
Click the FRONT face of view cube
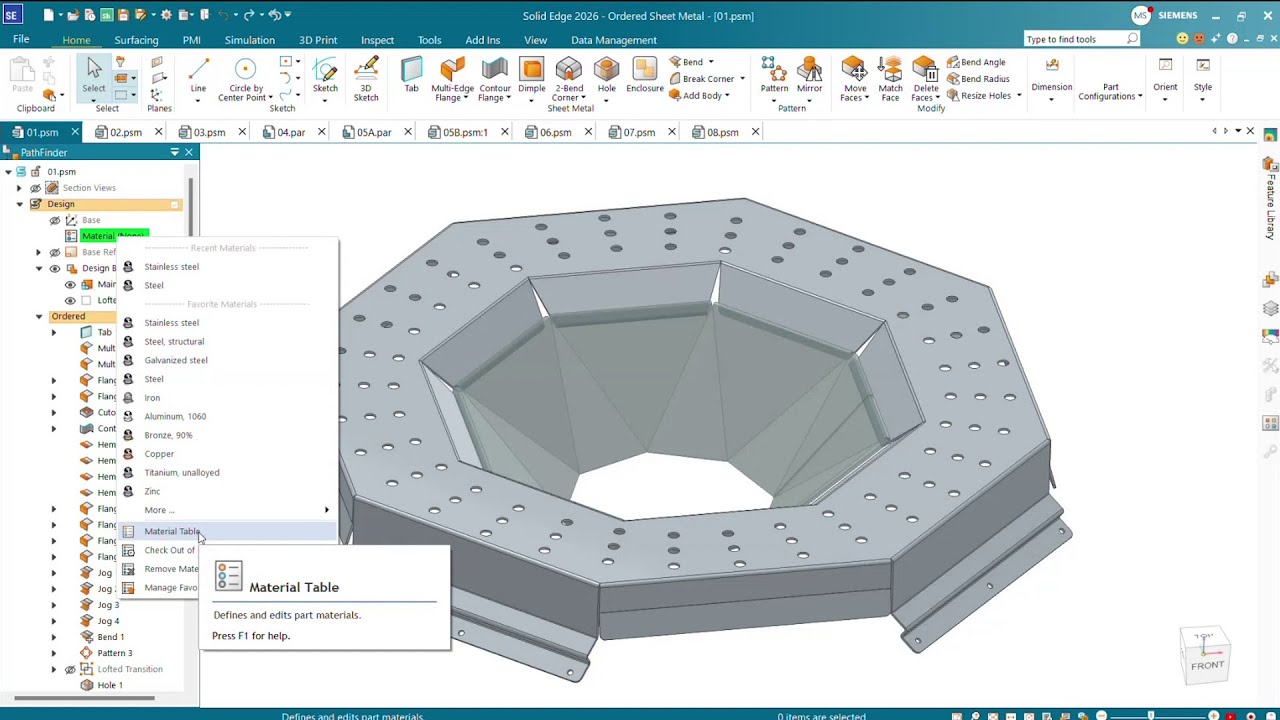[x=1207, y=665]
